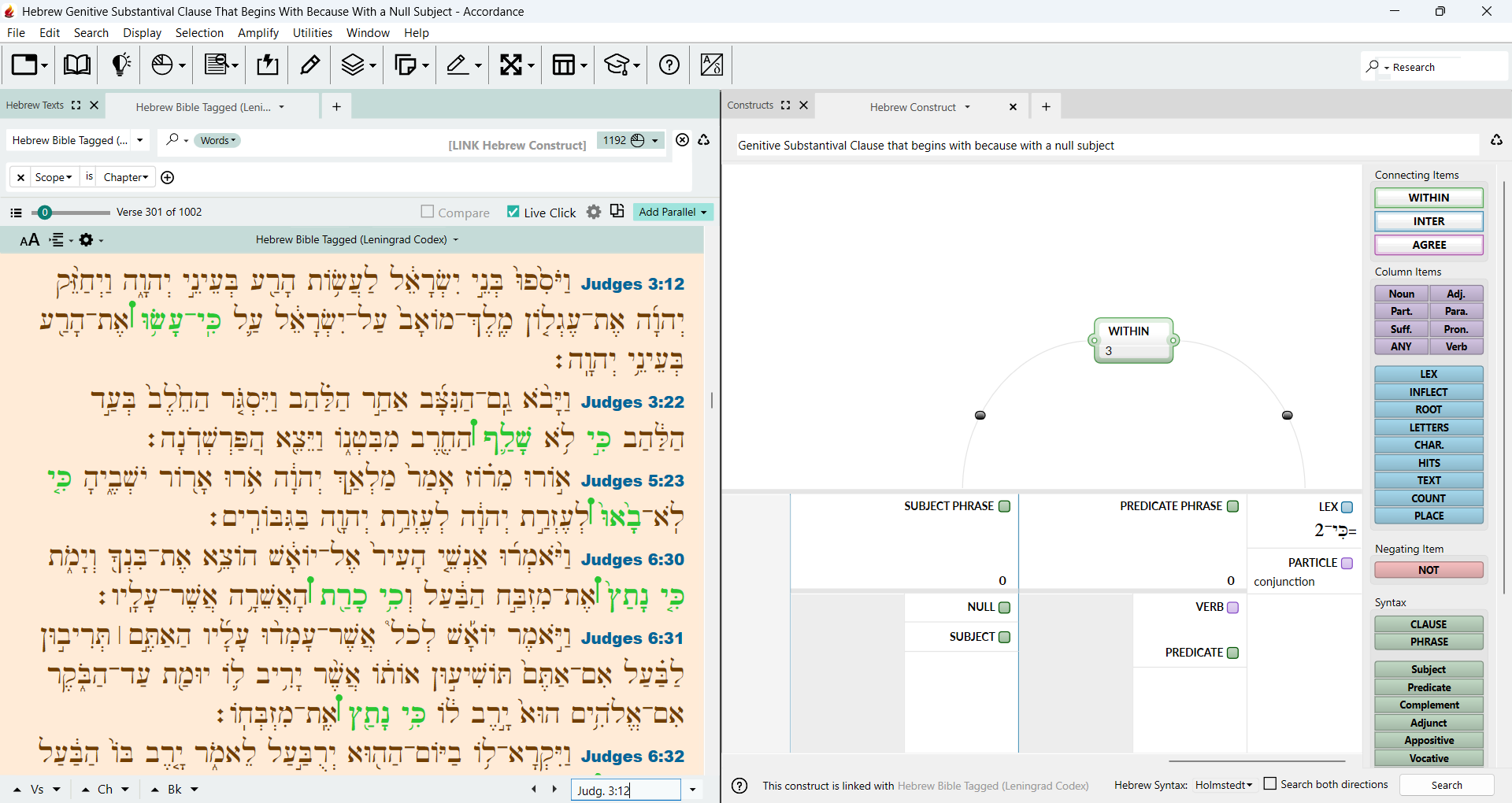Add search criterion with plus circle icon

click(x=168, y=177)
